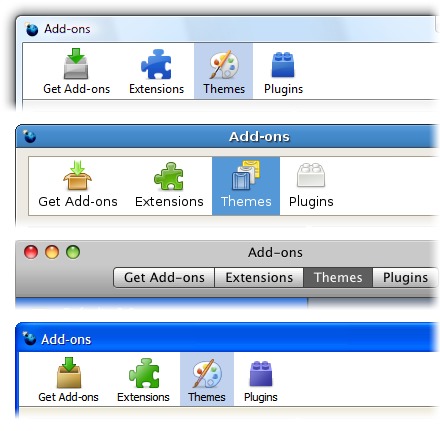
Task: Click the globe icon in the XP titlebar
Action: [x=29, y=338]
